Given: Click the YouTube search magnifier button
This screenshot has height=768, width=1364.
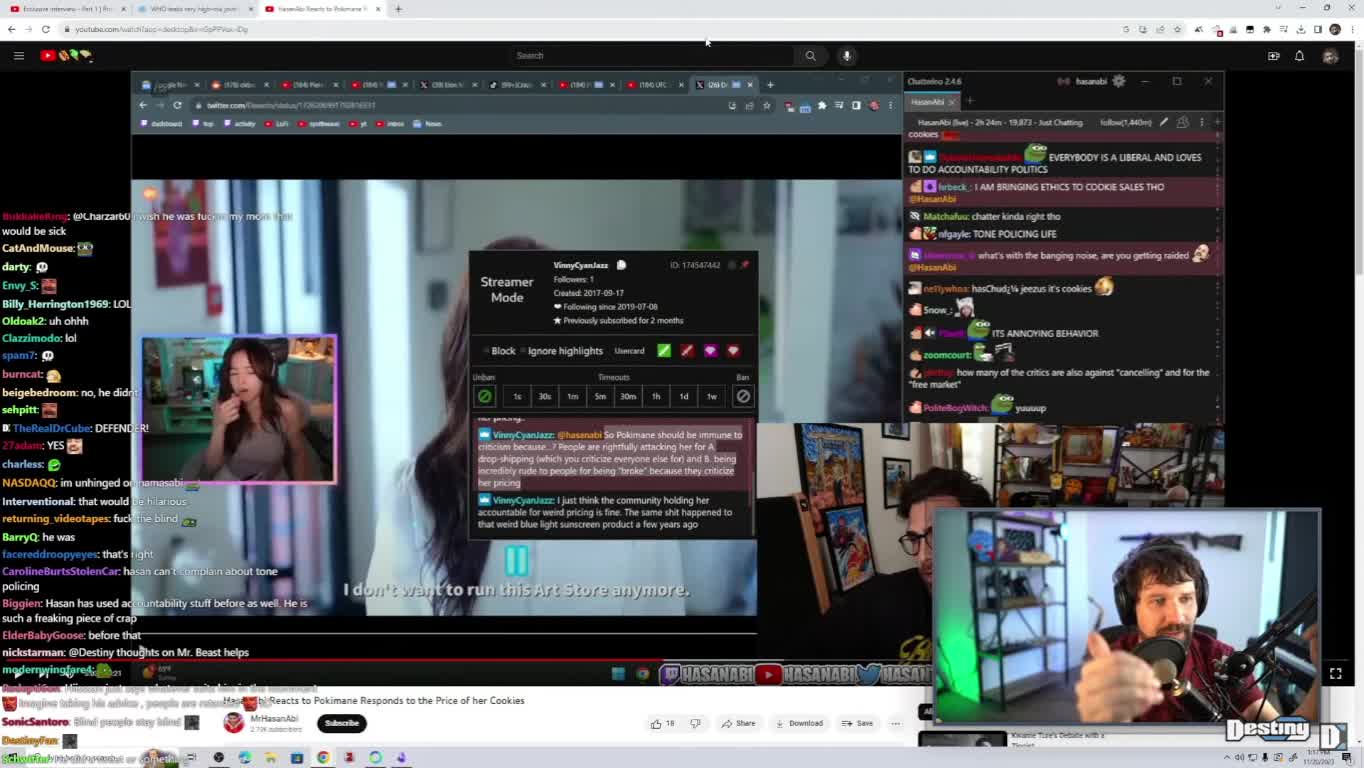Looking at the screenshot, I should [810, 56].
